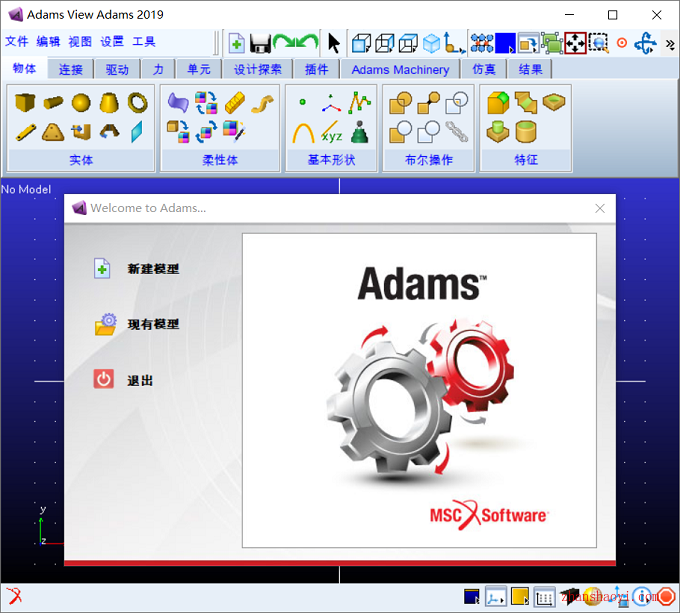680x613 pixels.
Task: Create a sphere solid body
Action: click(x=81, y=103)
